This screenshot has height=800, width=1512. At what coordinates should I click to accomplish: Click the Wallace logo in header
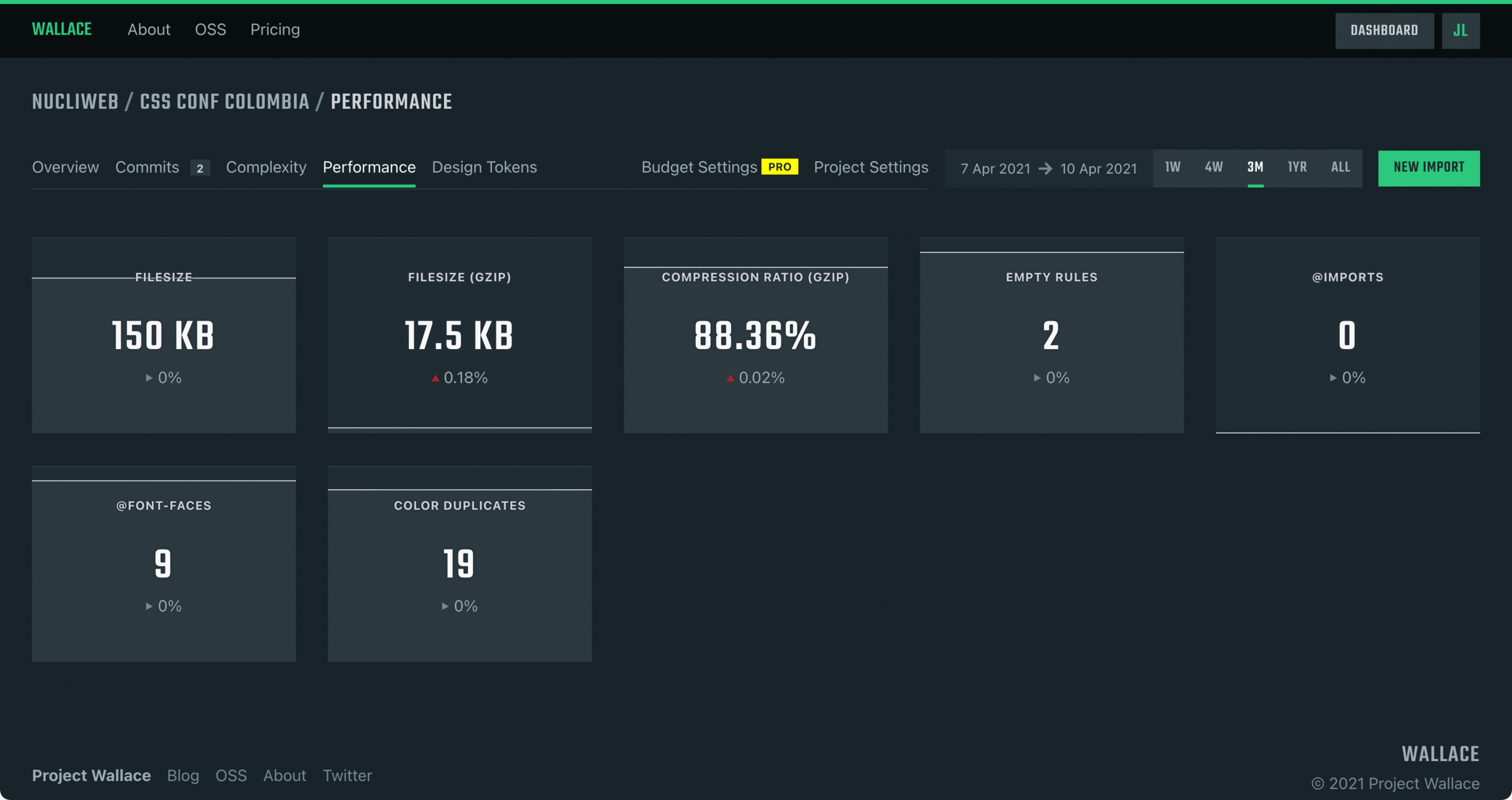62,29
